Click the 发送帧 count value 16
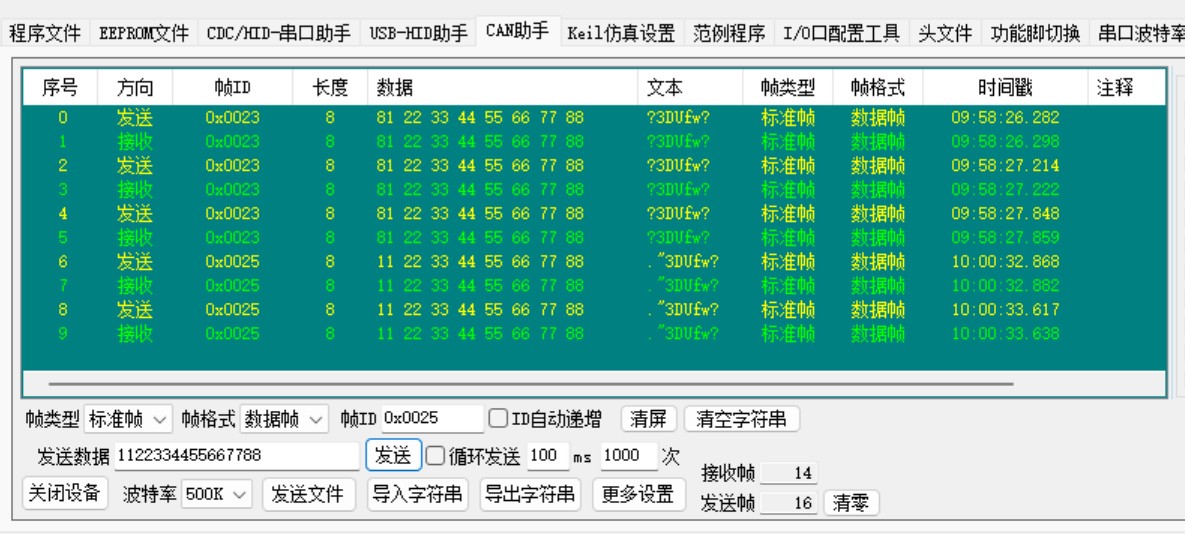Screen dimensions: 1185x534 click(x=788, y=503)
